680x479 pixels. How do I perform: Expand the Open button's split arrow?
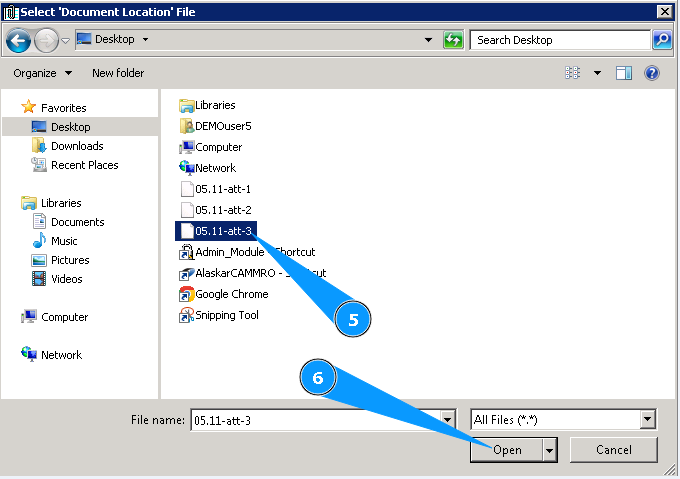(x=549, y=450)
